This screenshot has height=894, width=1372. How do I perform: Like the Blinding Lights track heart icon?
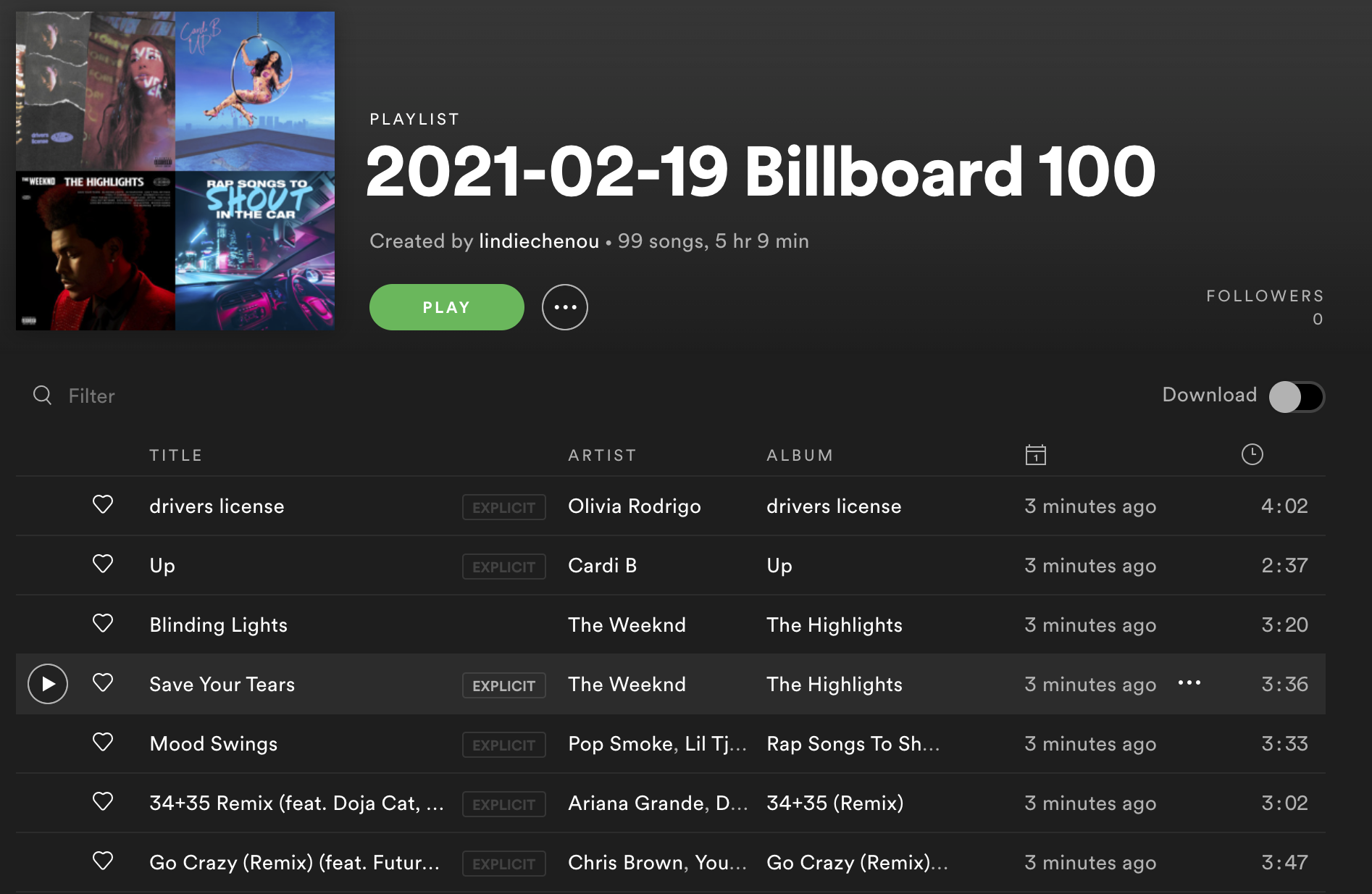103,623
